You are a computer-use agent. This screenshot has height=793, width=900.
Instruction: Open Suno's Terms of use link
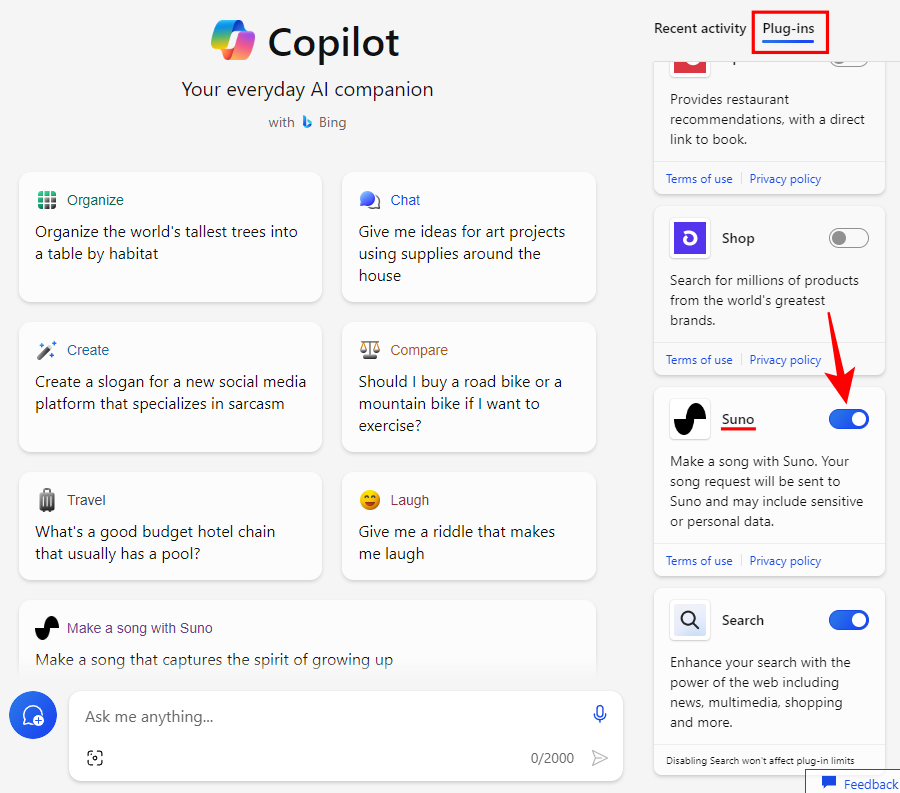[x=699, y=561]
